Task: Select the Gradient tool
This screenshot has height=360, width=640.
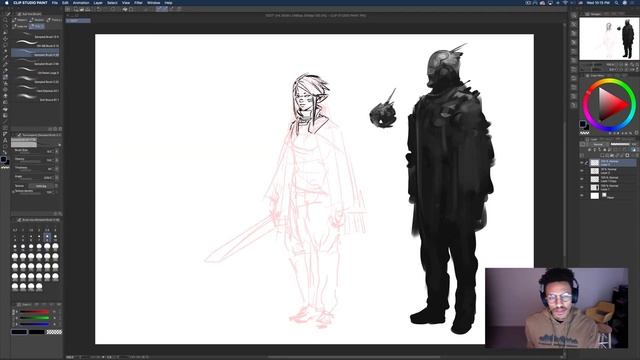Action: pos(5,115)
